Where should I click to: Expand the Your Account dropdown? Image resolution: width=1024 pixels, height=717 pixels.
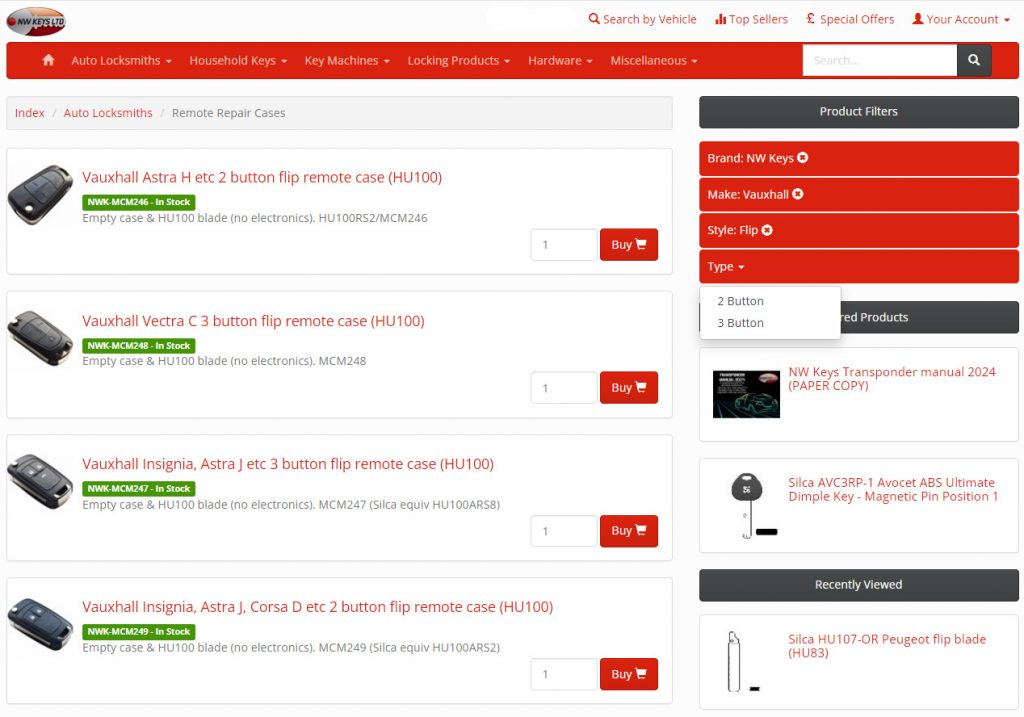click(961, 19)
